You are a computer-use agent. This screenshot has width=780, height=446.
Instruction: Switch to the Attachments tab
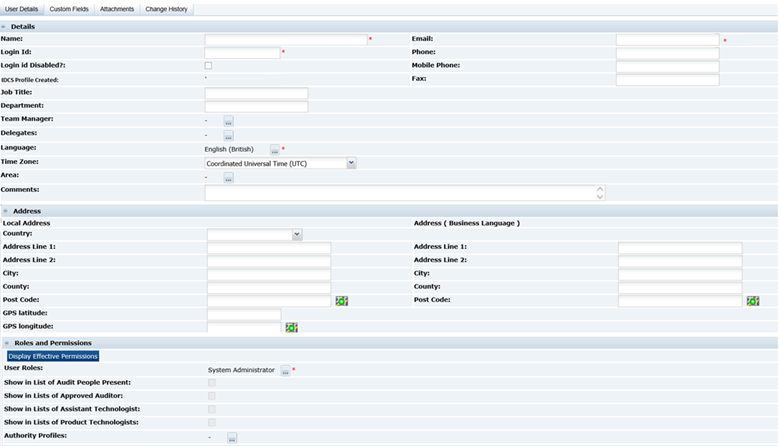[117, 9]
